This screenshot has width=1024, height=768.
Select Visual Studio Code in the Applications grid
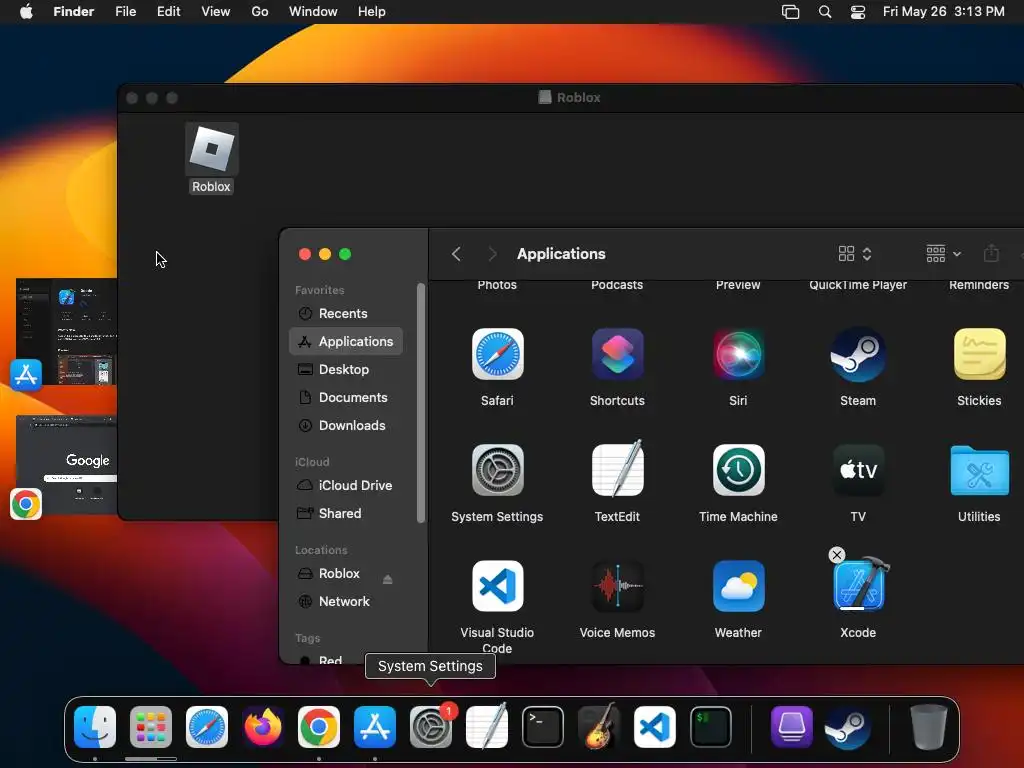[x=497, y=586]
